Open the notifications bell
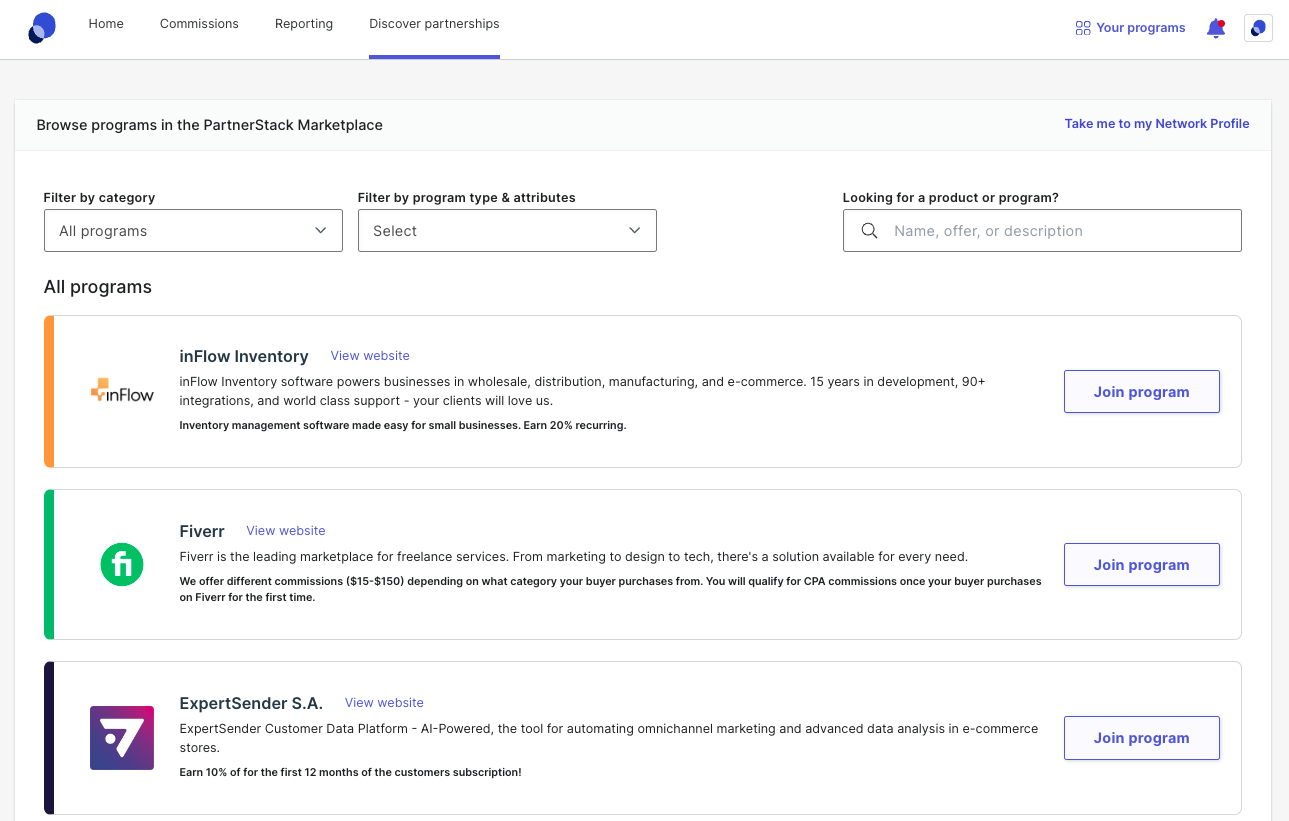Screen dimensions: 1289x821 click(x=1216, y=28)
